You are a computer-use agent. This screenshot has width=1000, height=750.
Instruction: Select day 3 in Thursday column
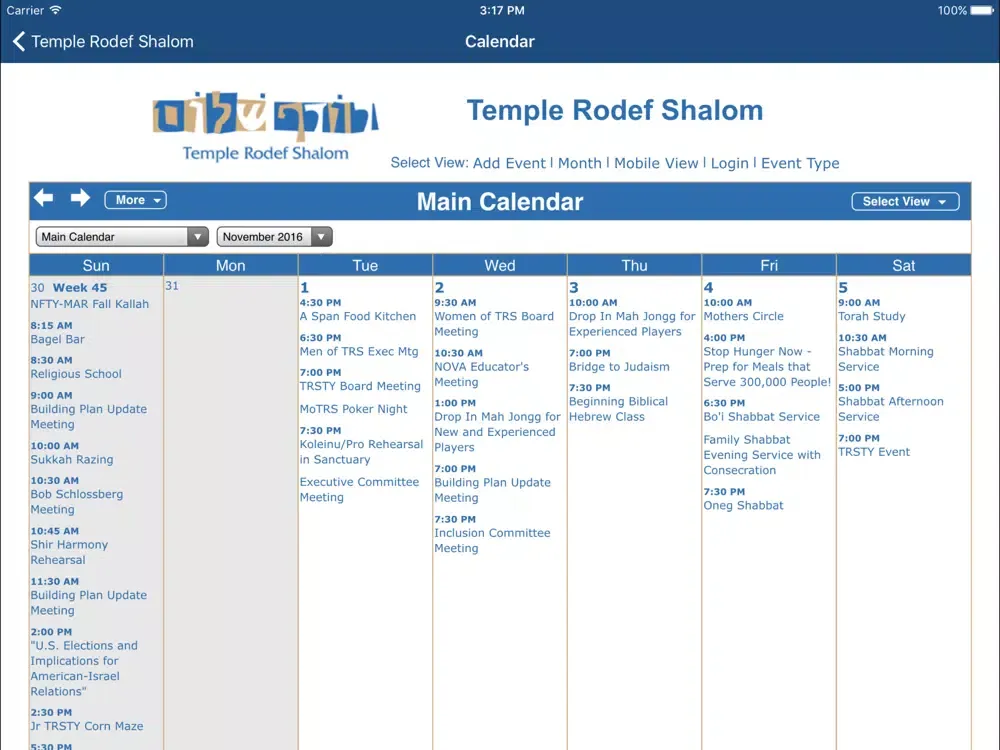coord(574,288)
